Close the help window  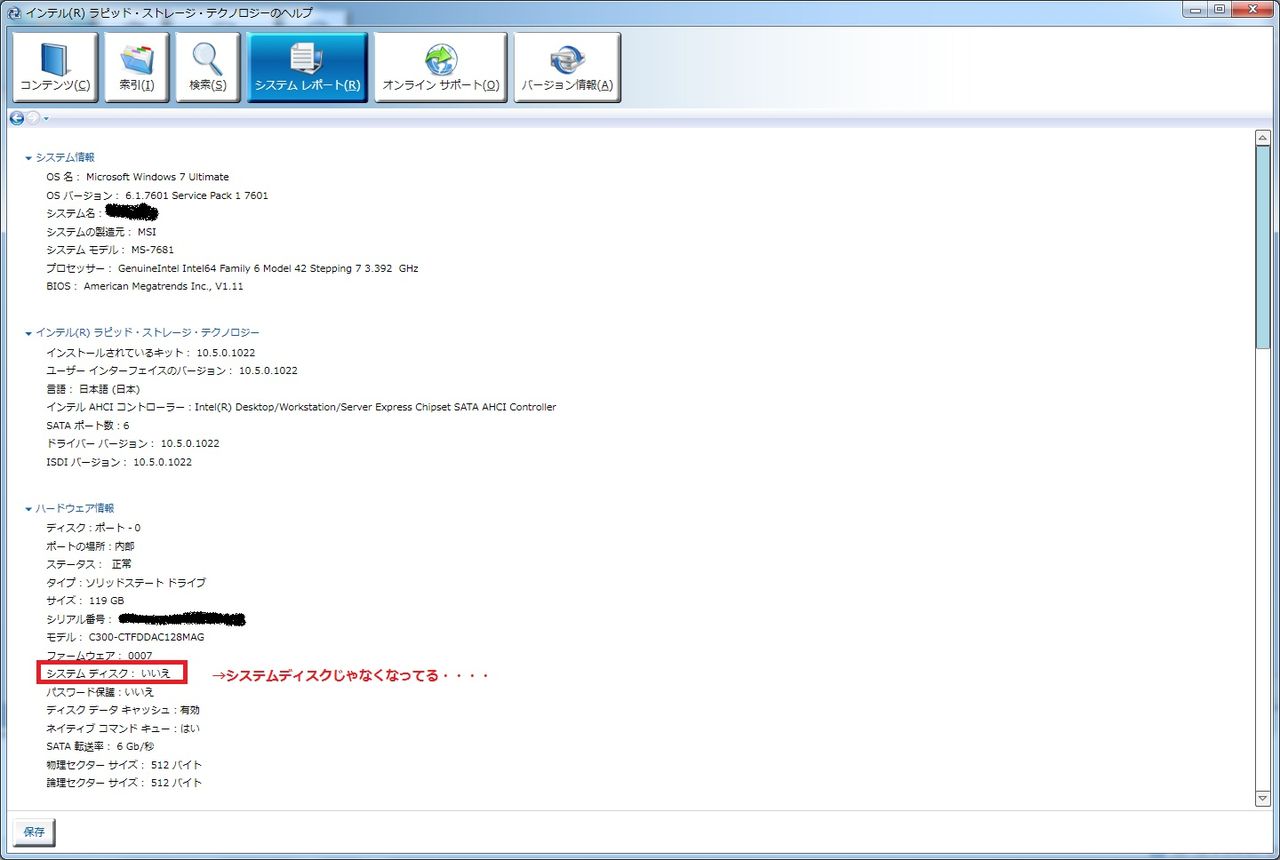1252,10
